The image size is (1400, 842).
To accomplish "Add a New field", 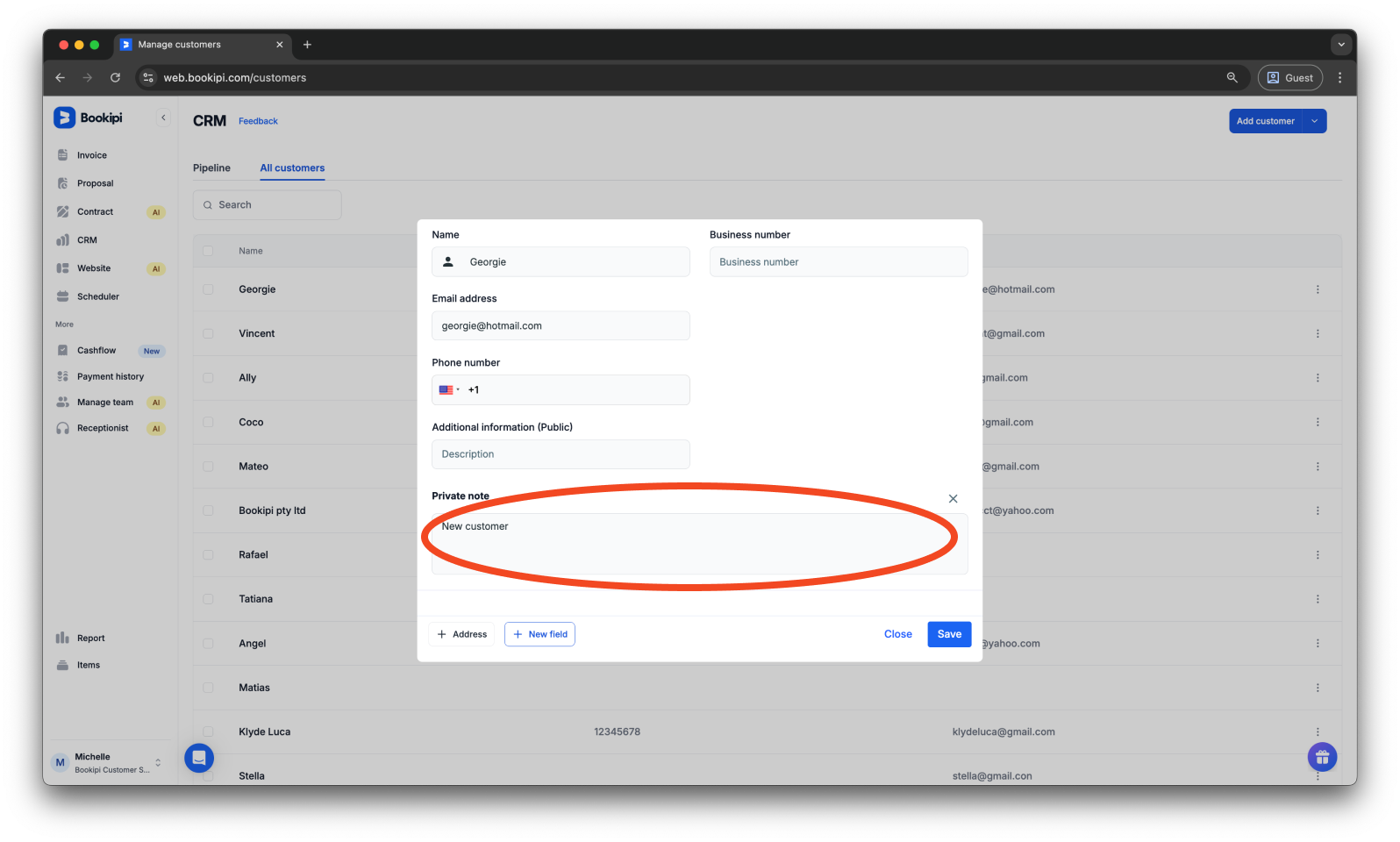I will [539, 634].
